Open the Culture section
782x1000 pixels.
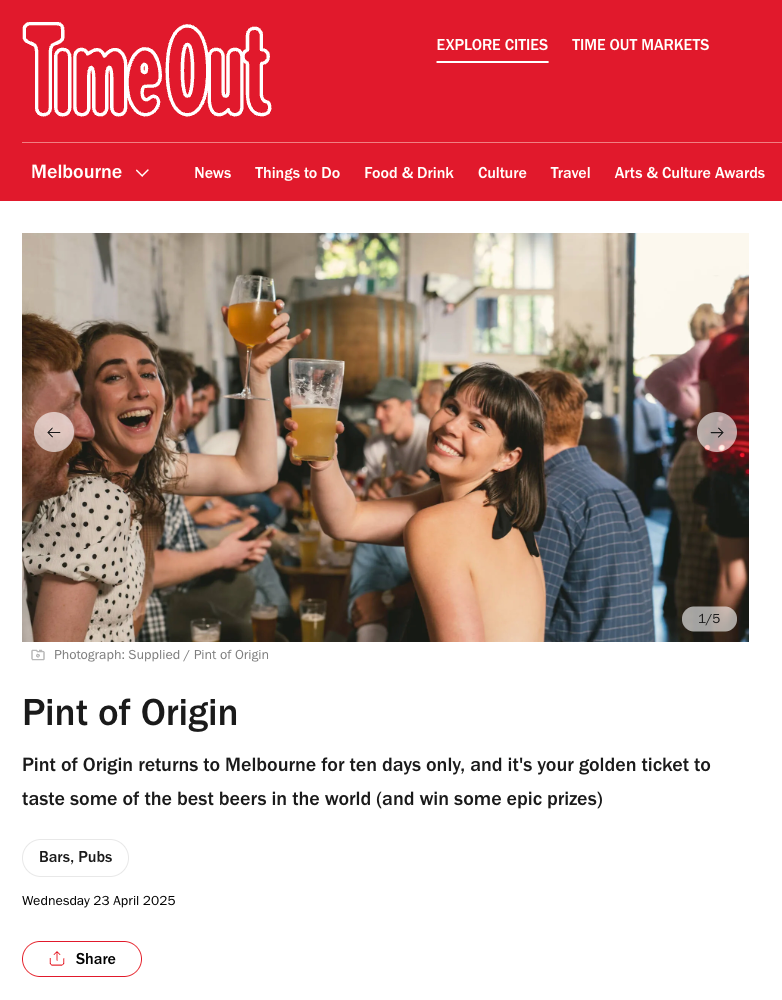[502, 173]
